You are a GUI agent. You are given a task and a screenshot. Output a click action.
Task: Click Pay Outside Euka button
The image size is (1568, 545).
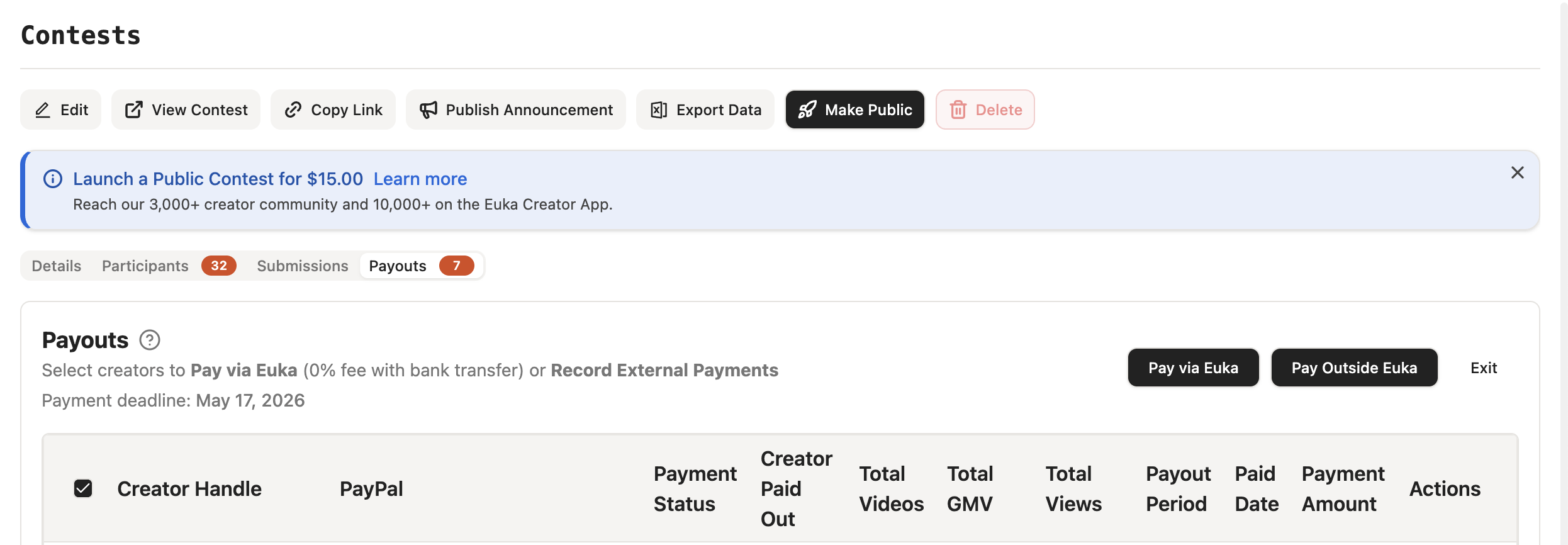[1354, 368]
